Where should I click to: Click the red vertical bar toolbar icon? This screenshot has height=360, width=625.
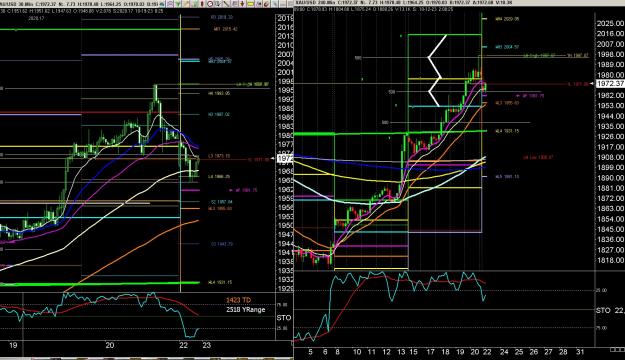coord(202,4)
